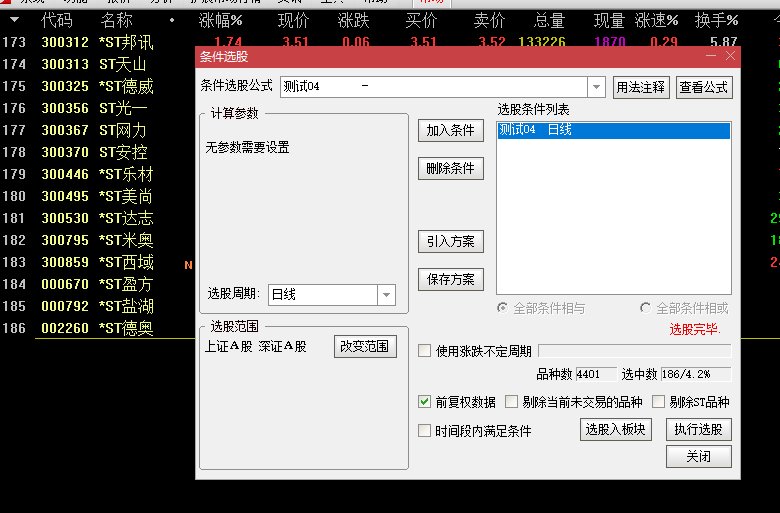Select the 测试04 日线 condition in list
The image size is (780, 513).
coord(614,130)
